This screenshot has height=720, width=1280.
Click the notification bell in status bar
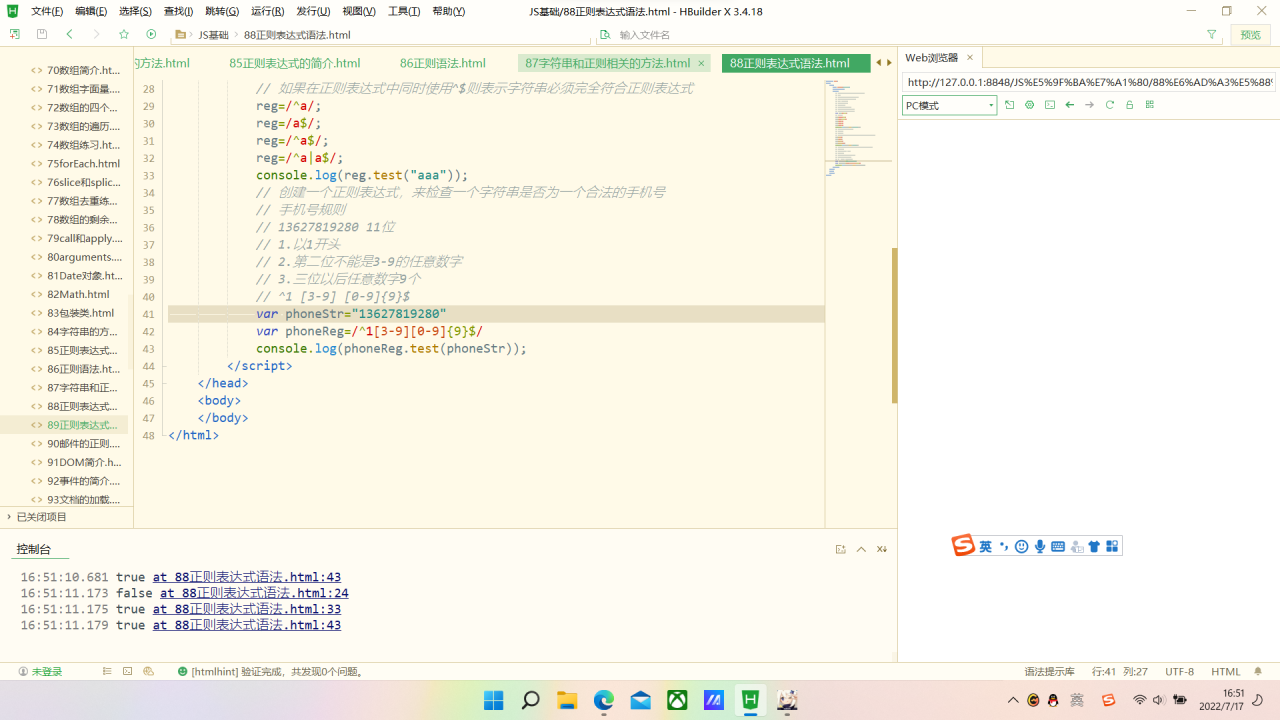1258,672
